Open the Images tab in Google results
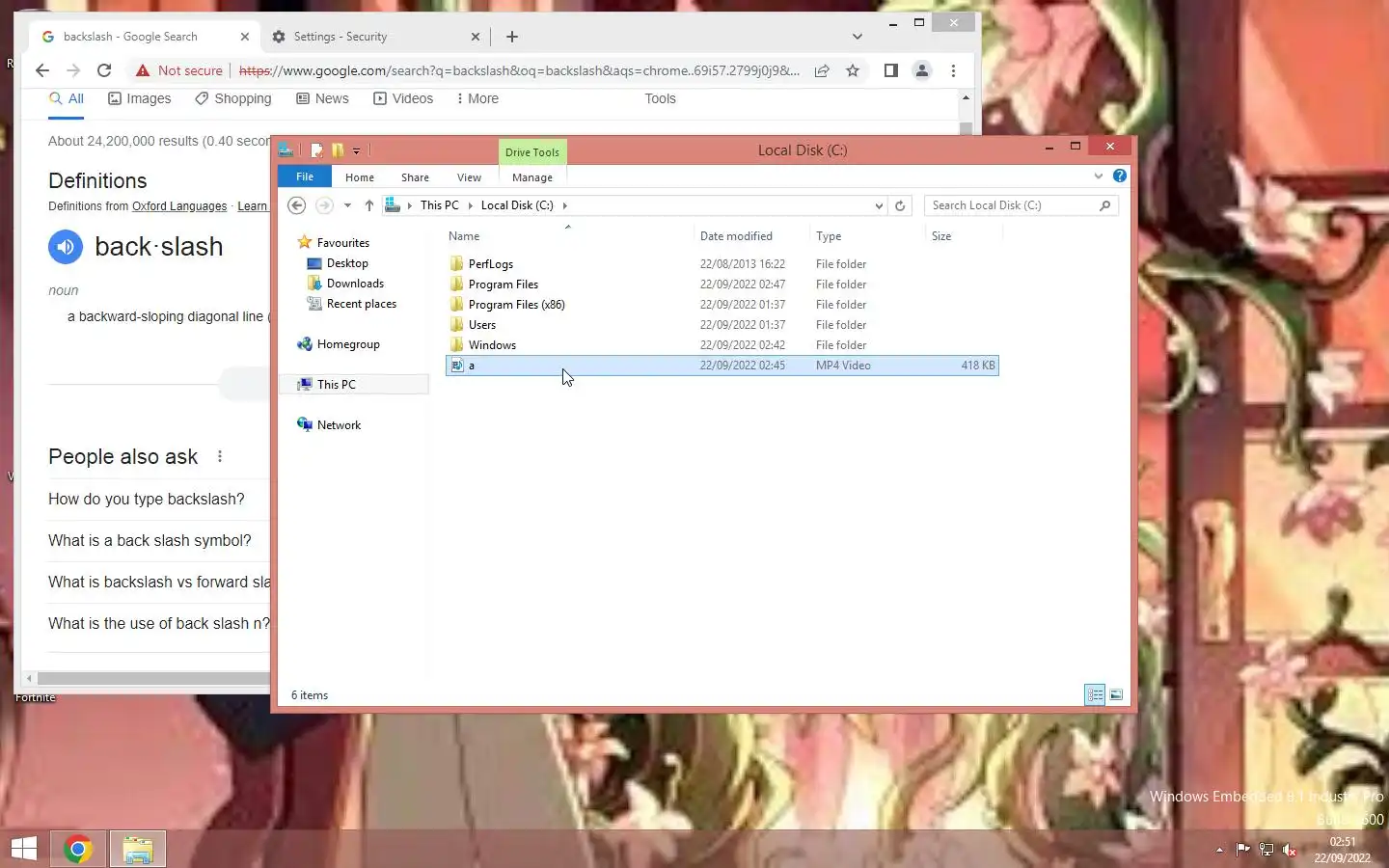The image size is (1389, 868). (x=139, y=98)
